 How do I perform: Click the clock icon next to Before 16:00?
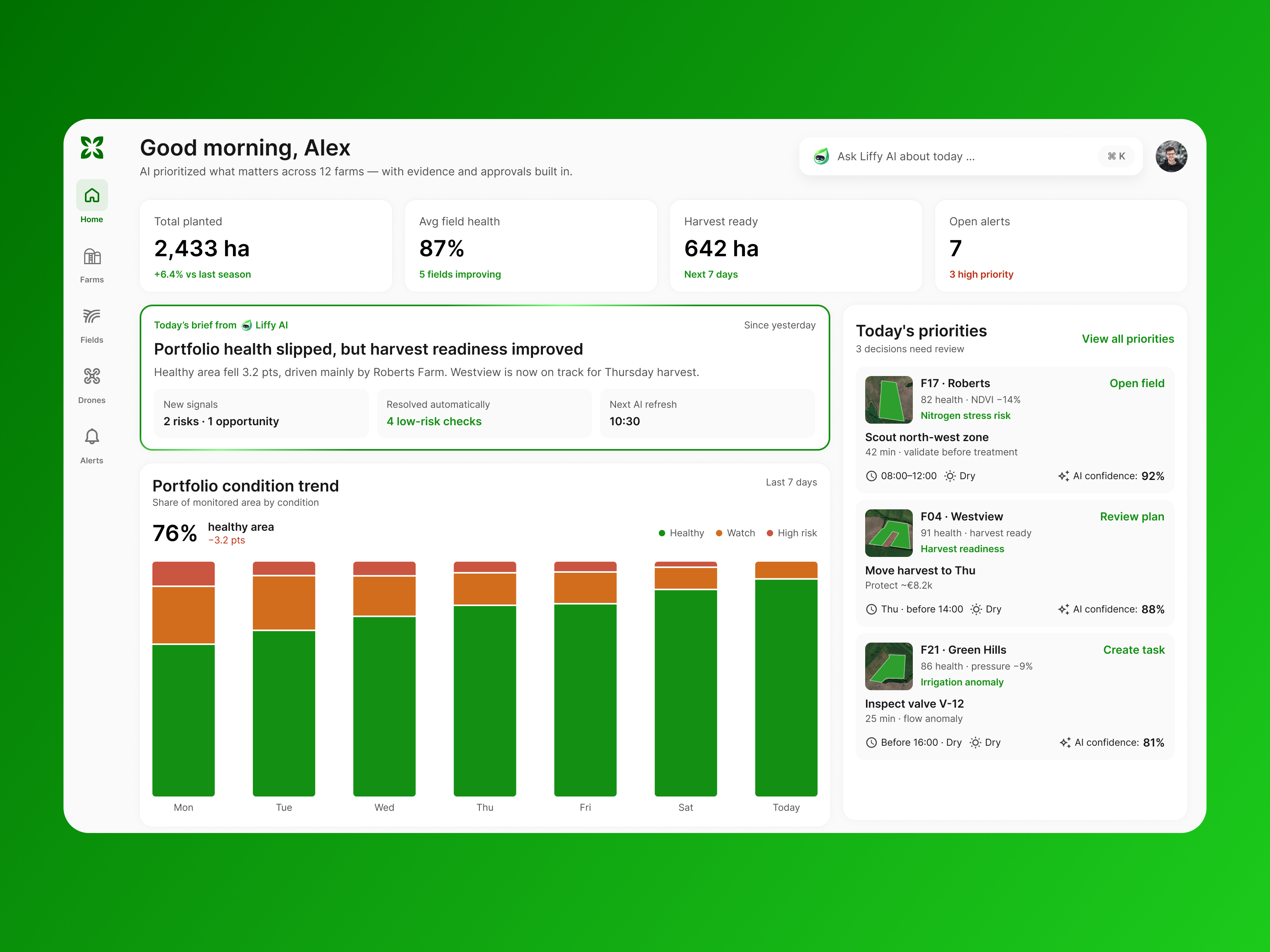click(x=871, y=743)
